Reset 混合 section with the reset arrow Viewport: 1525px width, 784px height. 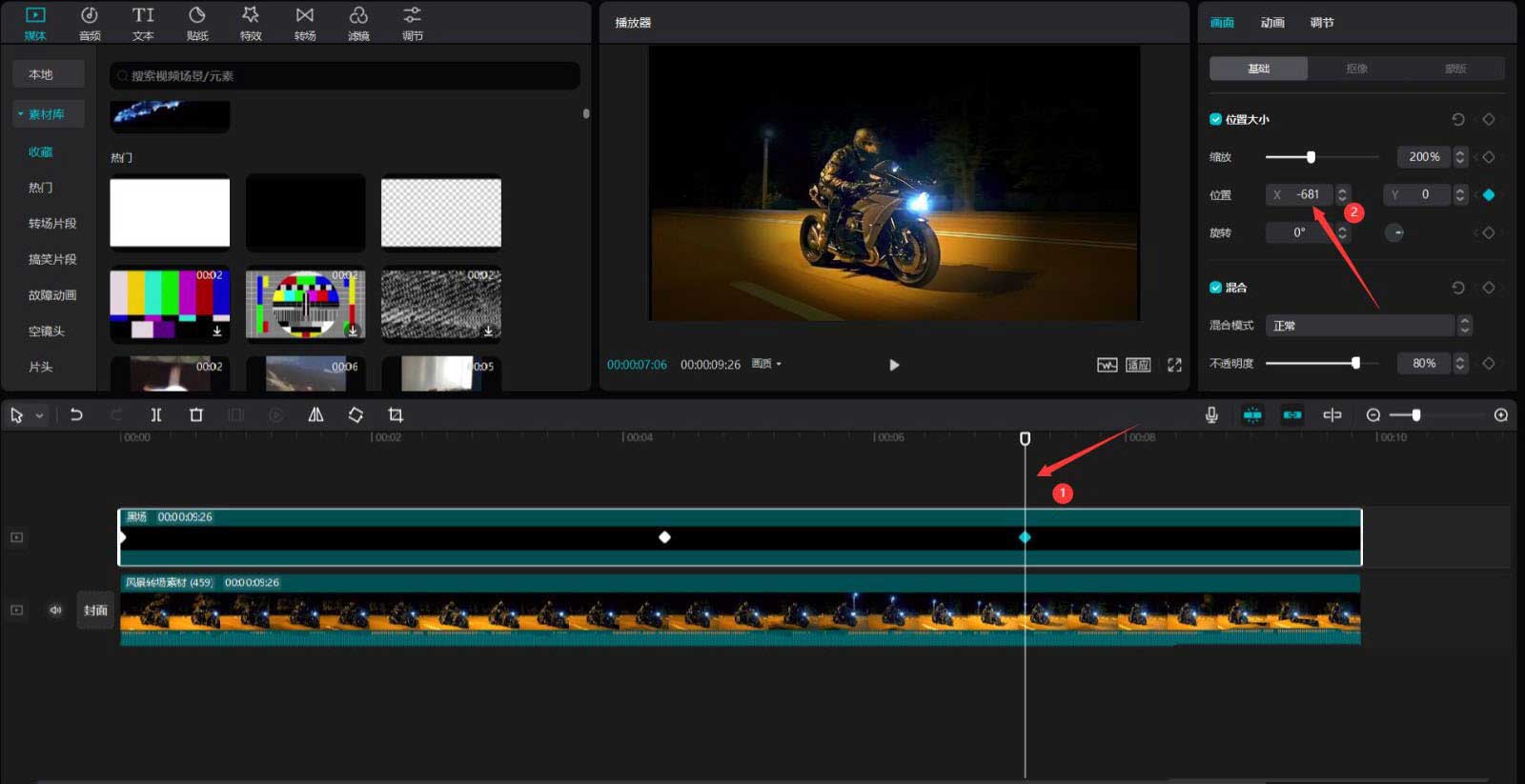1457,288
